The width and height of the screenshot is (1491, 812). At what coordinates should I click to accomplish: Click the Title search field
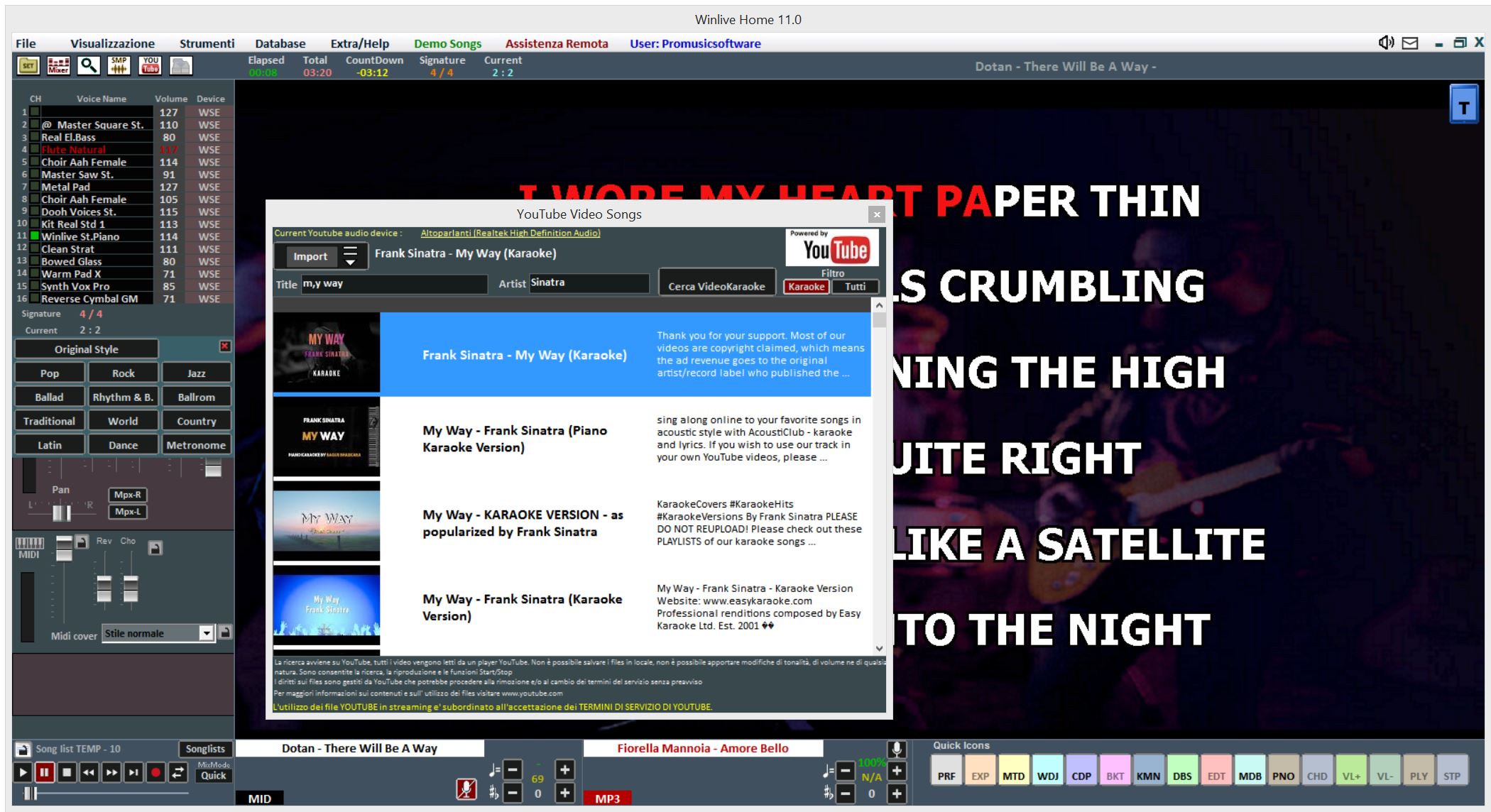(x=394, y=284)
